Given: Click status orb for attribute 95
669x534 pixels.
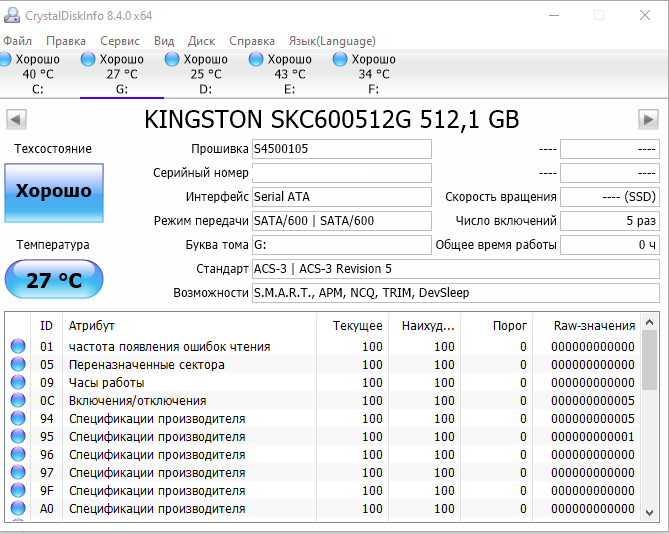Looking at the screenshot, I should 18,436.
